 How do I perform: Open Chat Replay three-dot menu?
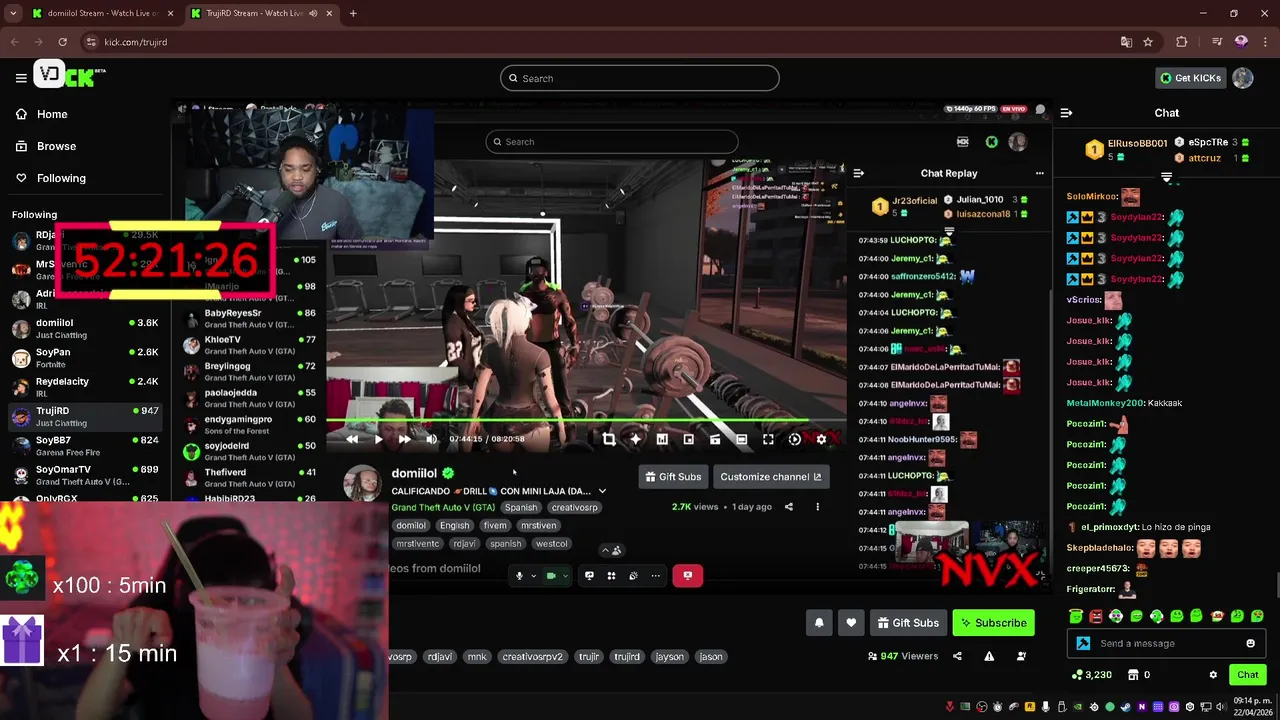coord(1039,173)
